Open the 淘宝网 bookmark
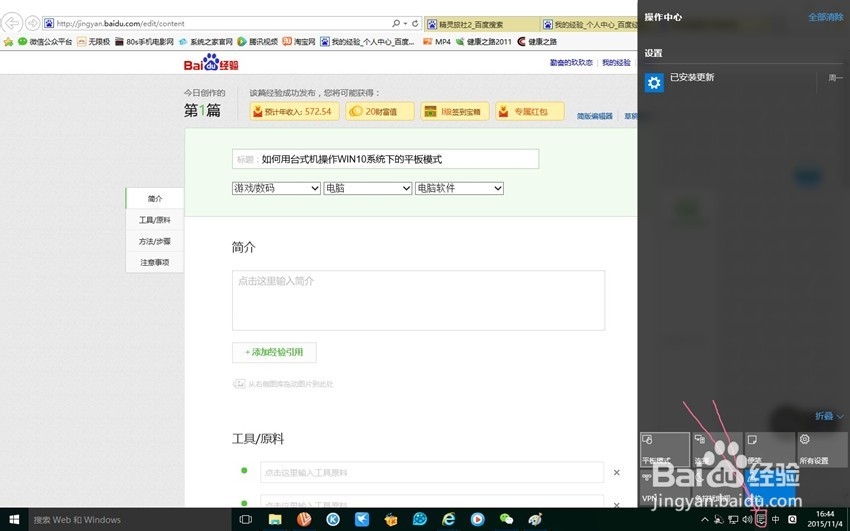Image resolution: width=850 pixels, height=531 pixels. [x=299, y=42]
